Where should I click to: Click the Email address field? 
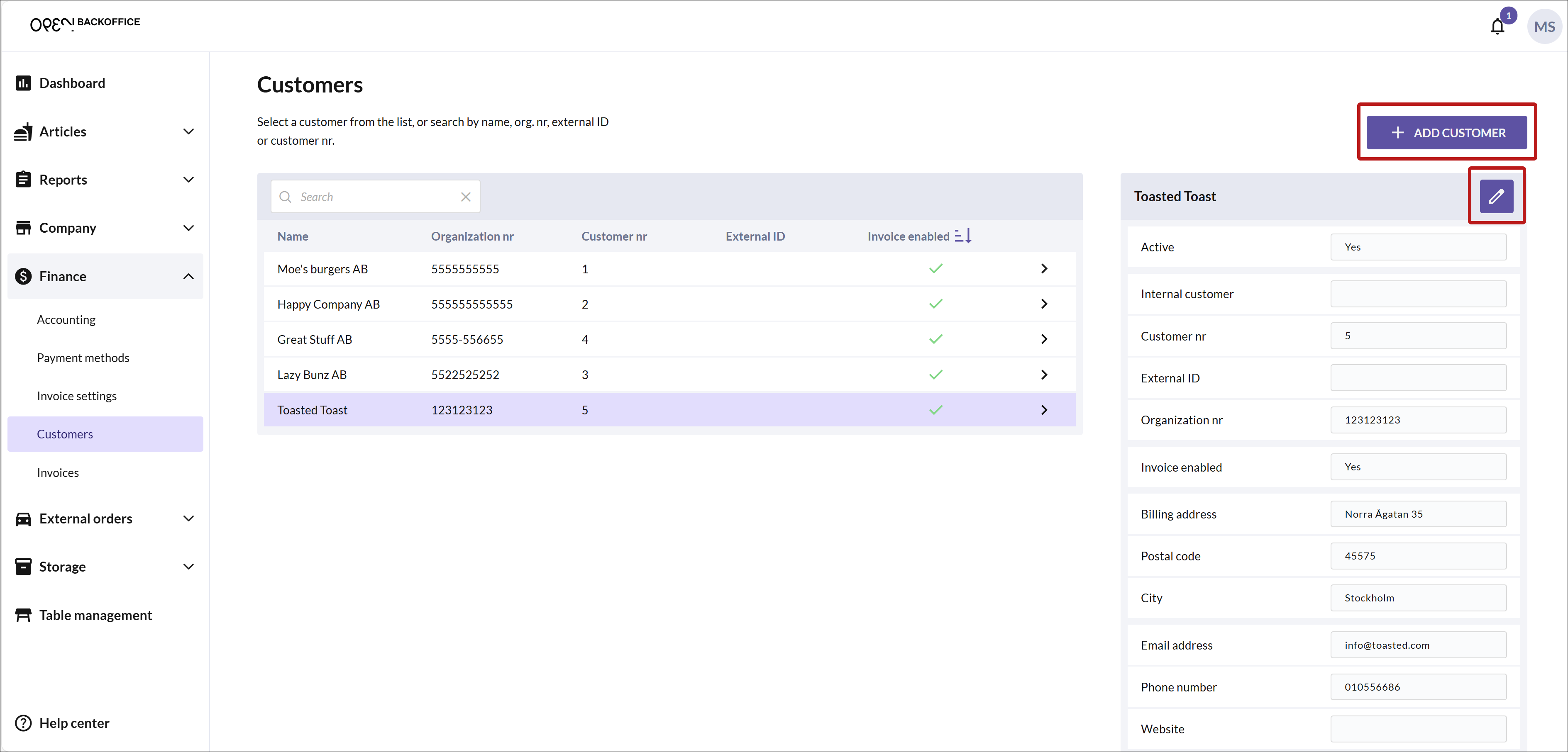1418,645
